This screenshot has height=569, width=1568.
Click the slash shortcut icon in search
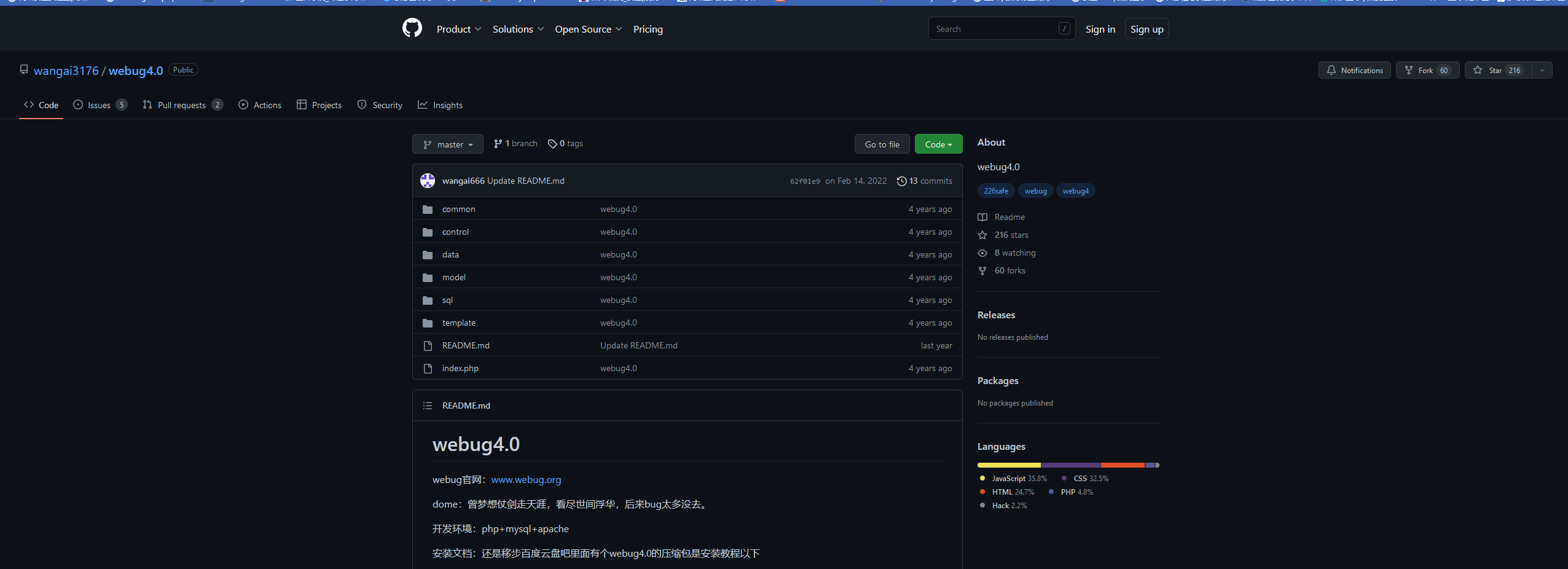click(1064, 28)
